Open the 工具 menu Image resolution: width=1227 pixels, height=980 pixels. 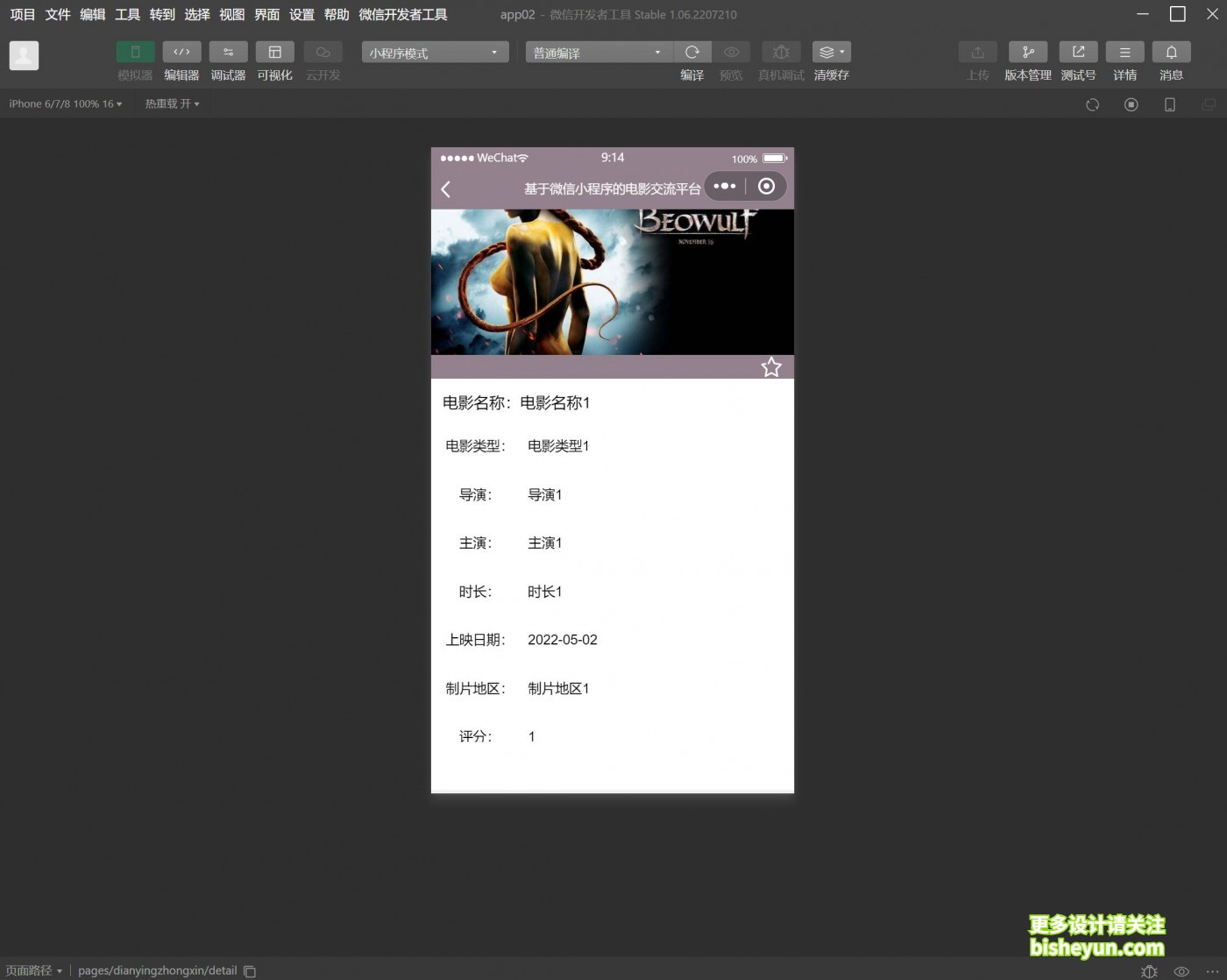pyautogui.click(x=127, y=15)
